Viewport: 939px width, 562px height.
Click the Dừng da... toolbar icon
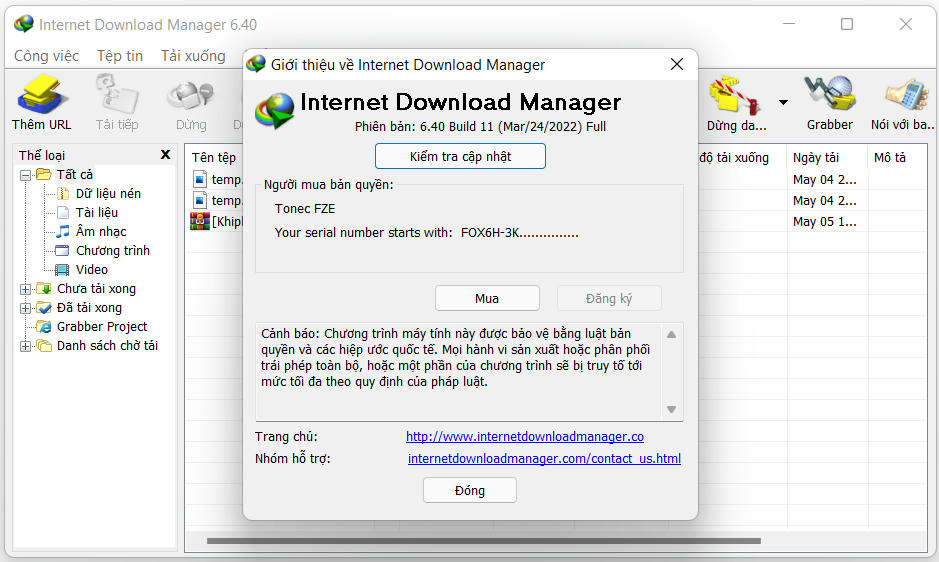(x=736, y=102)
